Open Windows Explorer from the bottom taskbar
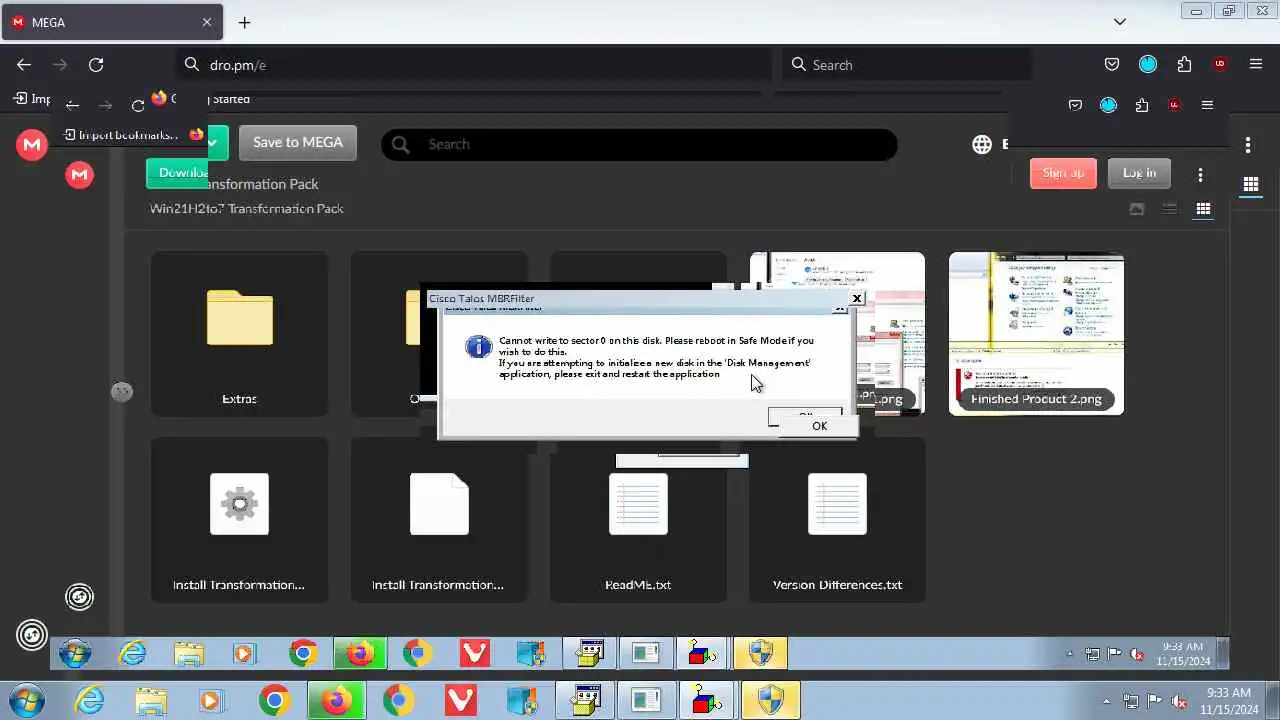1280x720 pixels. (x=150, y=700)
